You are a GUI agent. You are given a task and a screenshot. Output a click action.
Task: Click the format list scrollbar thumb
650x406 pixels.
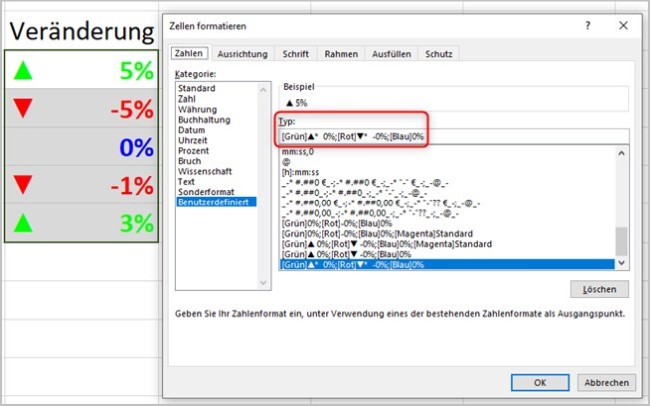[x=621, y=241]
